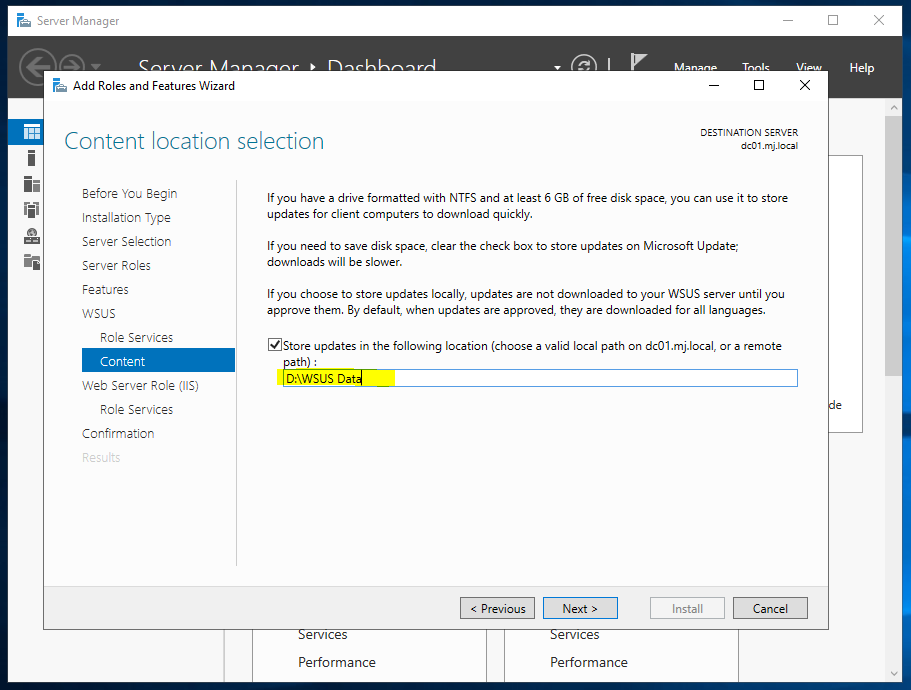Go to the Features step
This screenshot has height=690, width=911.
coord(105,289)
